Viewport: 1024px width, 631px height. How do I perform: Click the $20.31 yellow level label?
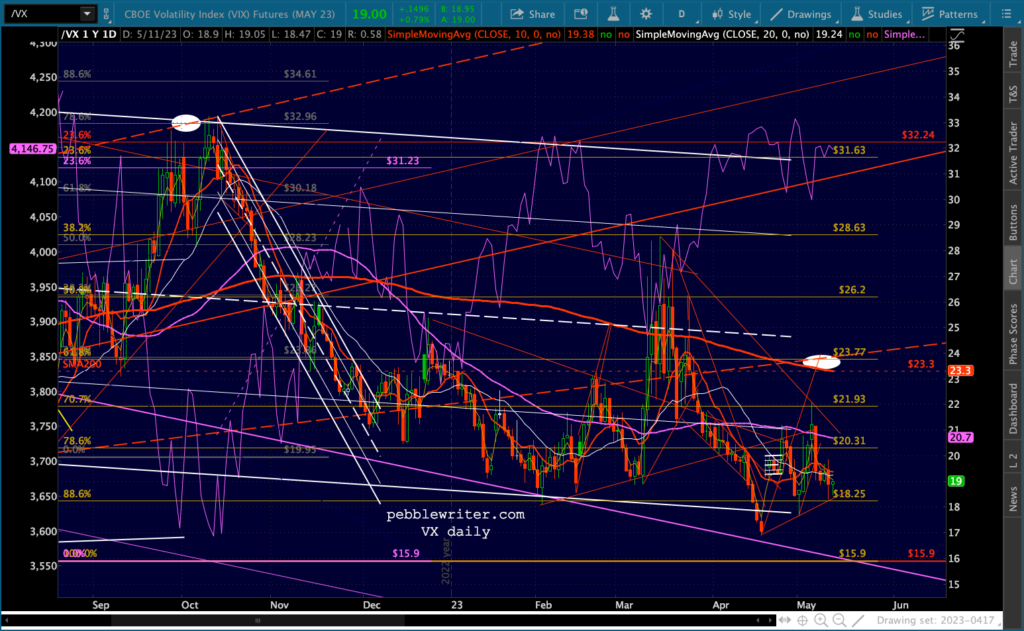pos(849,441)
